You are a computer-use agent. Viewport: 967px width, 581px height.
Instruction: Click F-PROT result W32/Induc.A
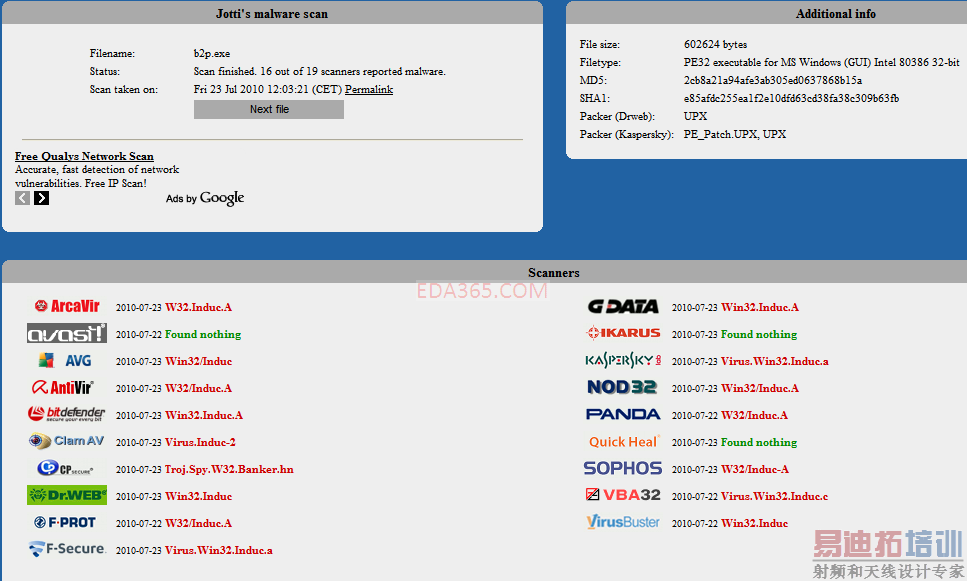click(x=199, y=524)
